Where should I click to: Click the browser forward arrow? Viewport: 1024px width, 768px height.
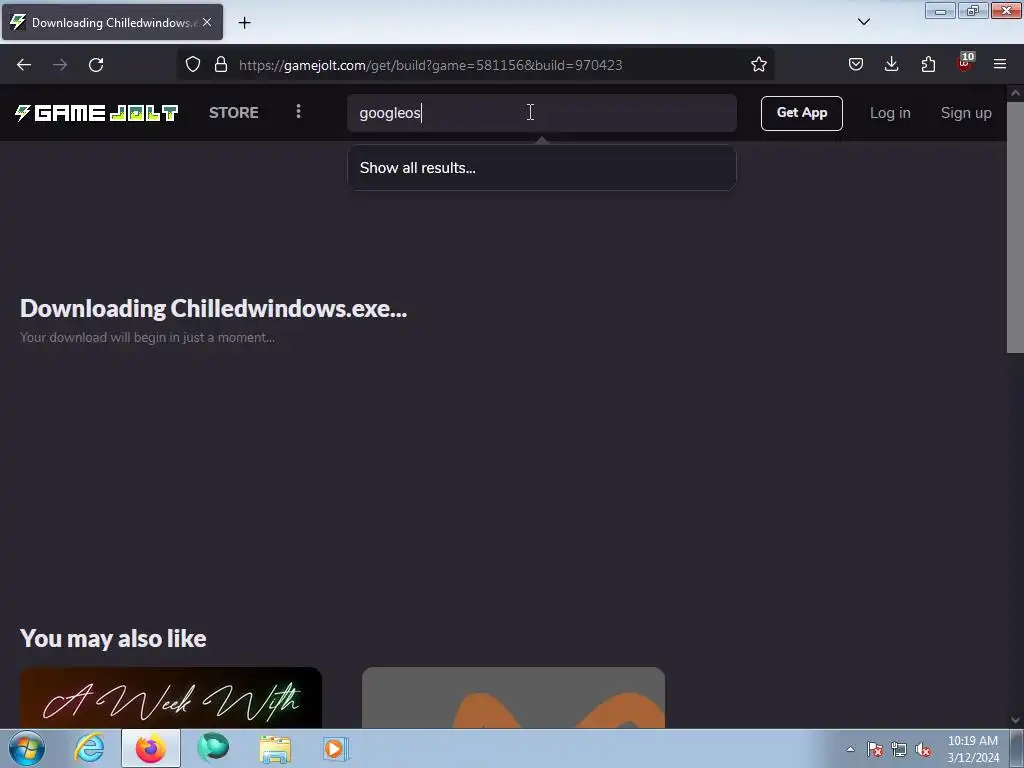click(x=60, y=65)
